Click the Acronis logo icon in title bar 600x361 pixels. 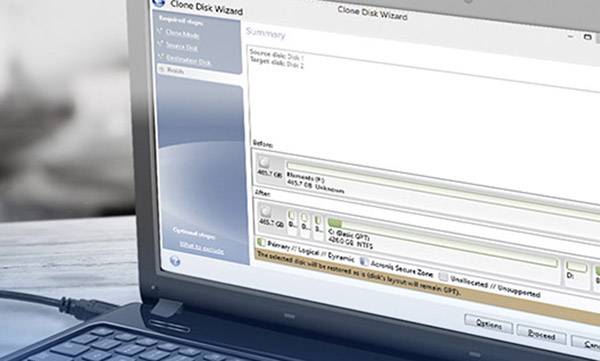pos(158,3)
